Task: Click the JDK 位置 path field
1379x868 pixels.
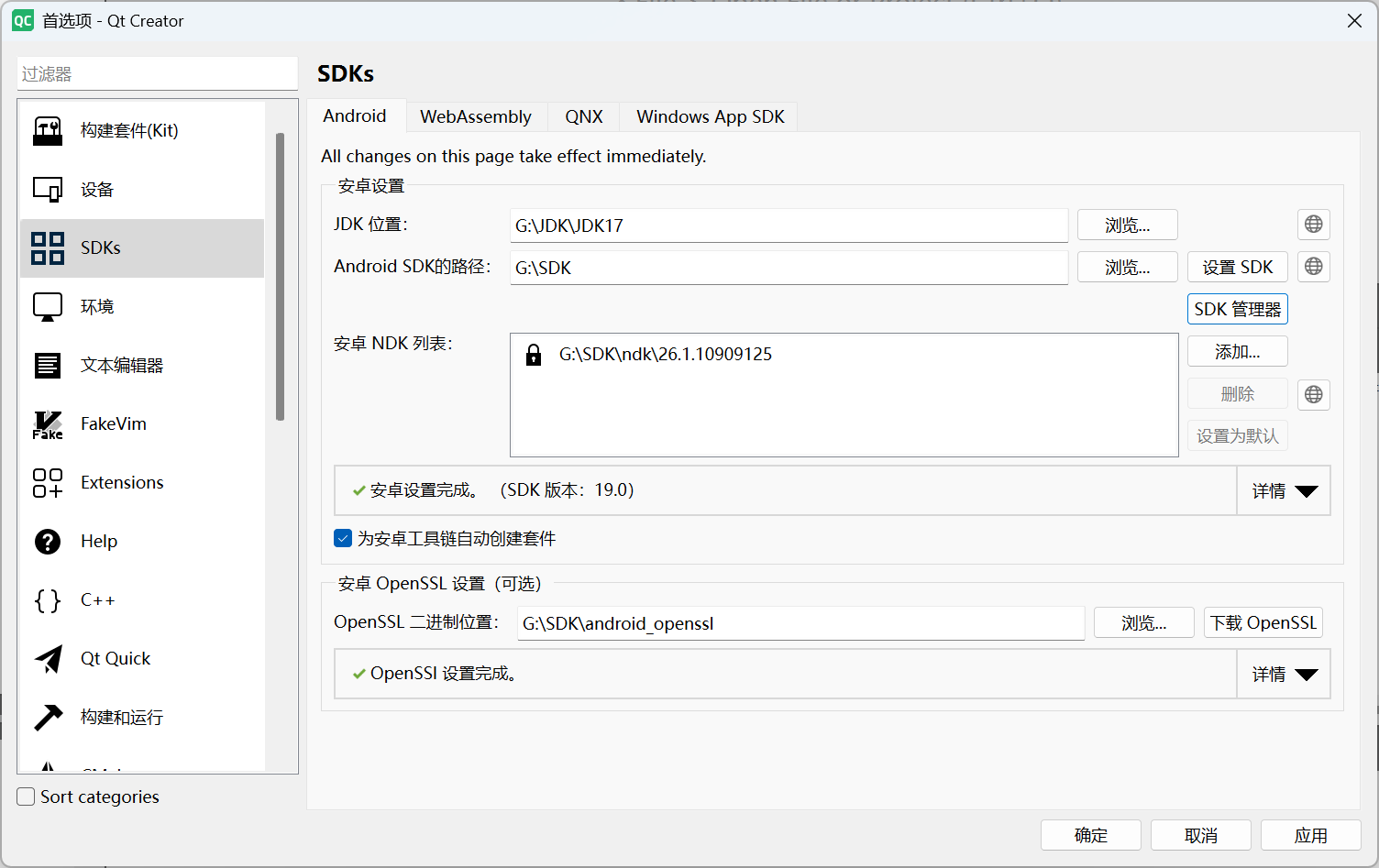Action: tap(789, 225)
